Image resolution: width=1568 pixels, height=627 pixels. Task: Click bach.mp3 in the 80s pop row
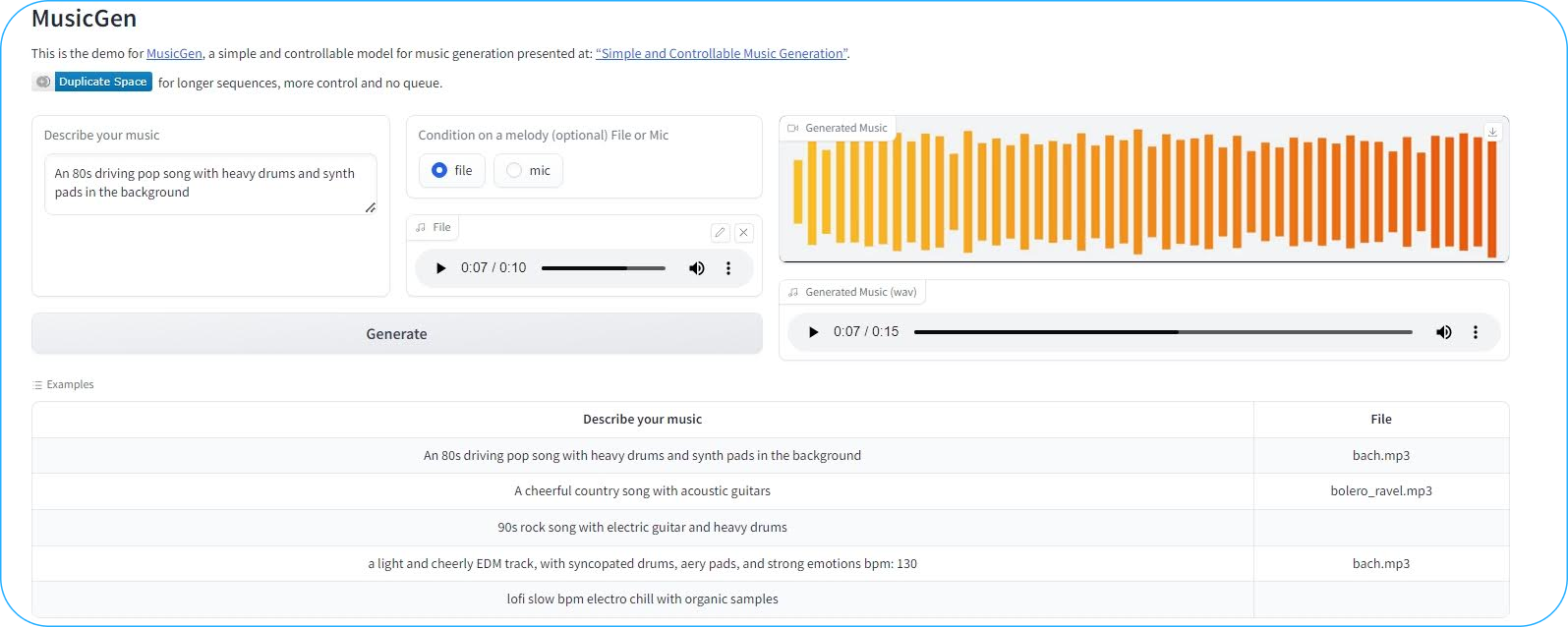(x=1381, y=456)
